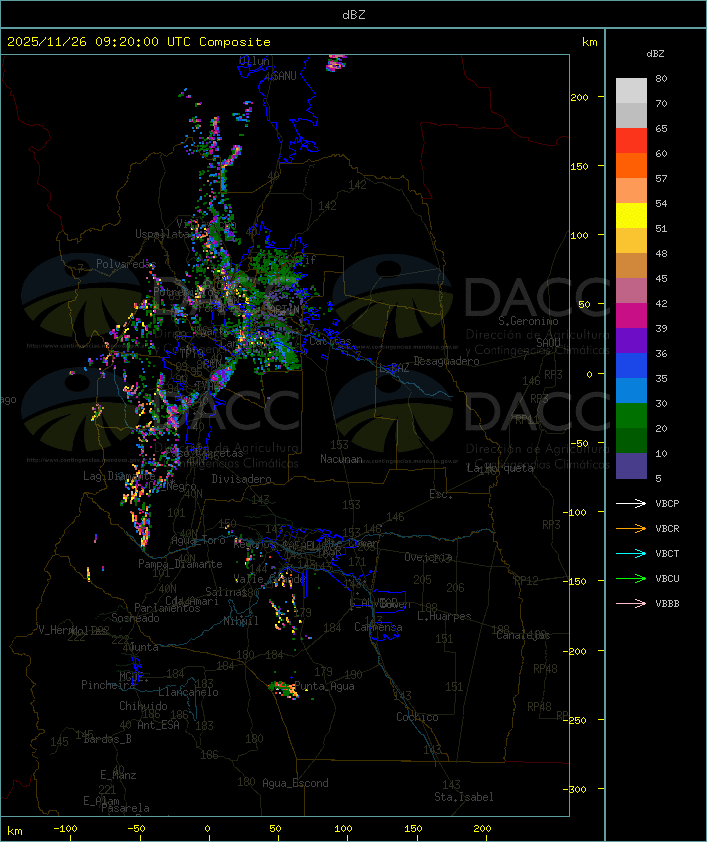Click the Polvaredas map label
Viewport: 707px width, 842px height.
coord(126,264)
